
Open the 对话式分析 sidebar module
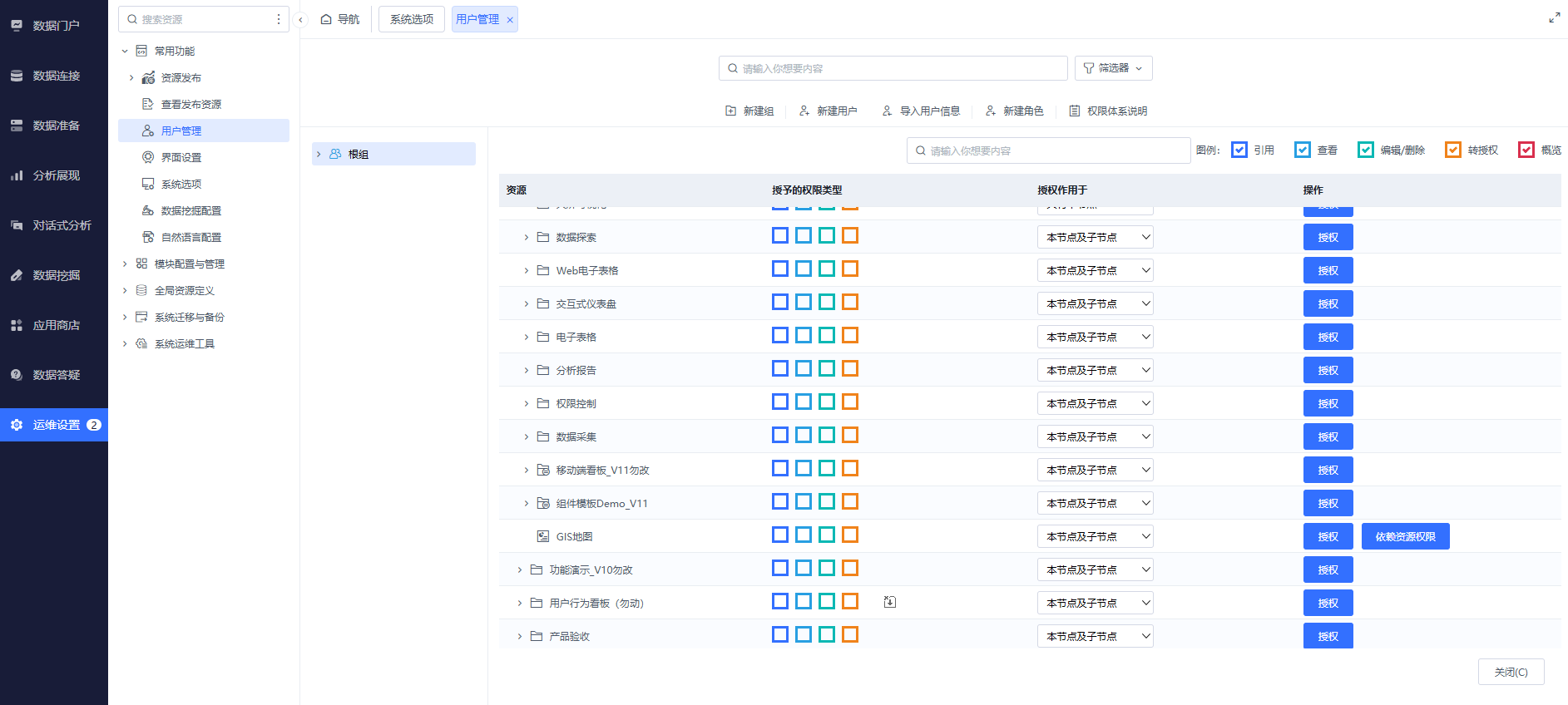pos(54,225)
